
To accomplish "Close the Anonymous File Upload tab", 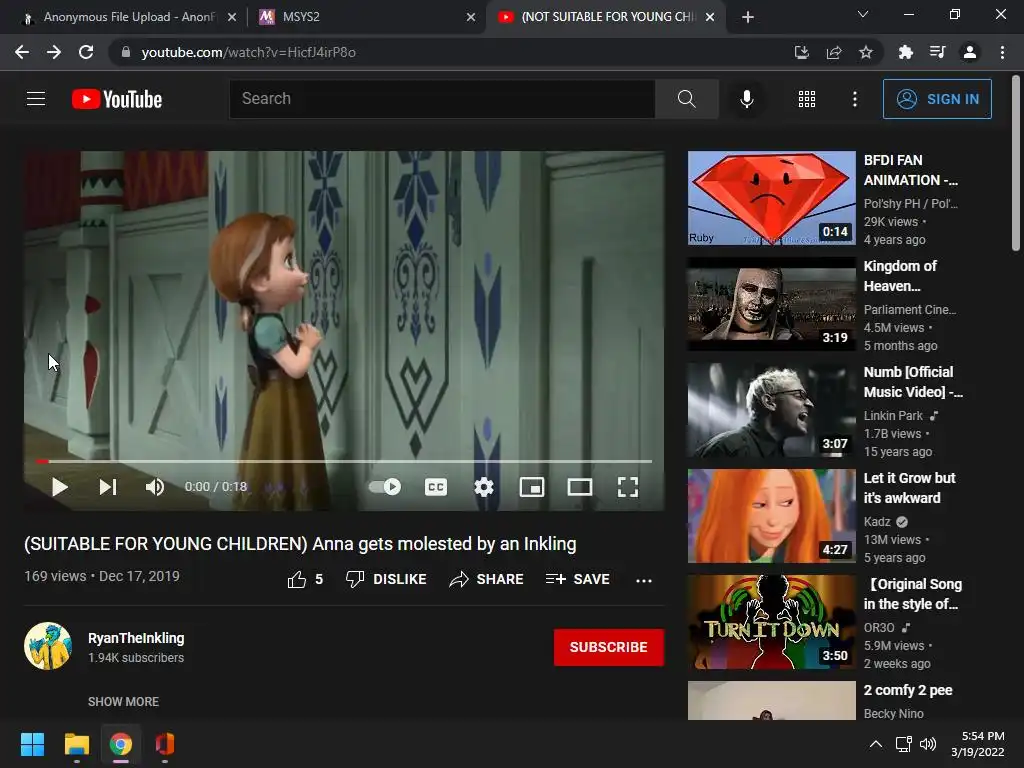I will pyautogui.click(x=232, y=17).
